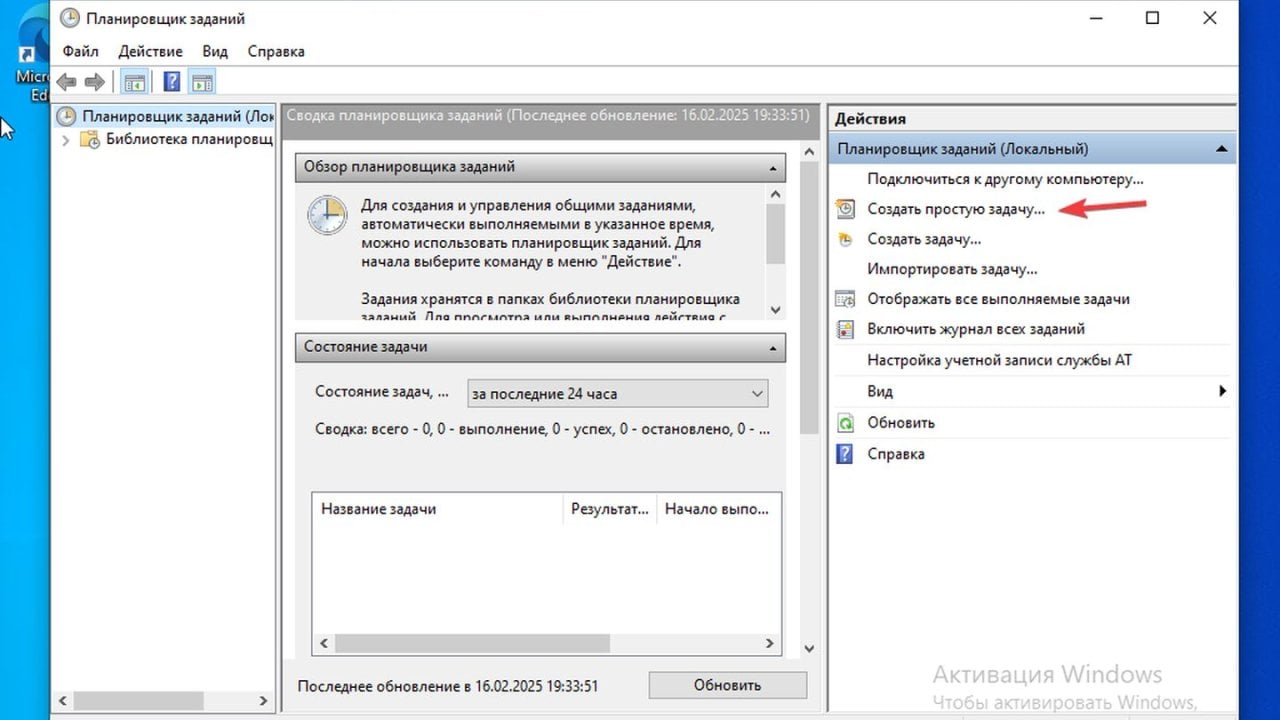Open 'Отображать все выполняемые задачи' via its icon
Screen dimensions: 1280x720
pos(843,299)
